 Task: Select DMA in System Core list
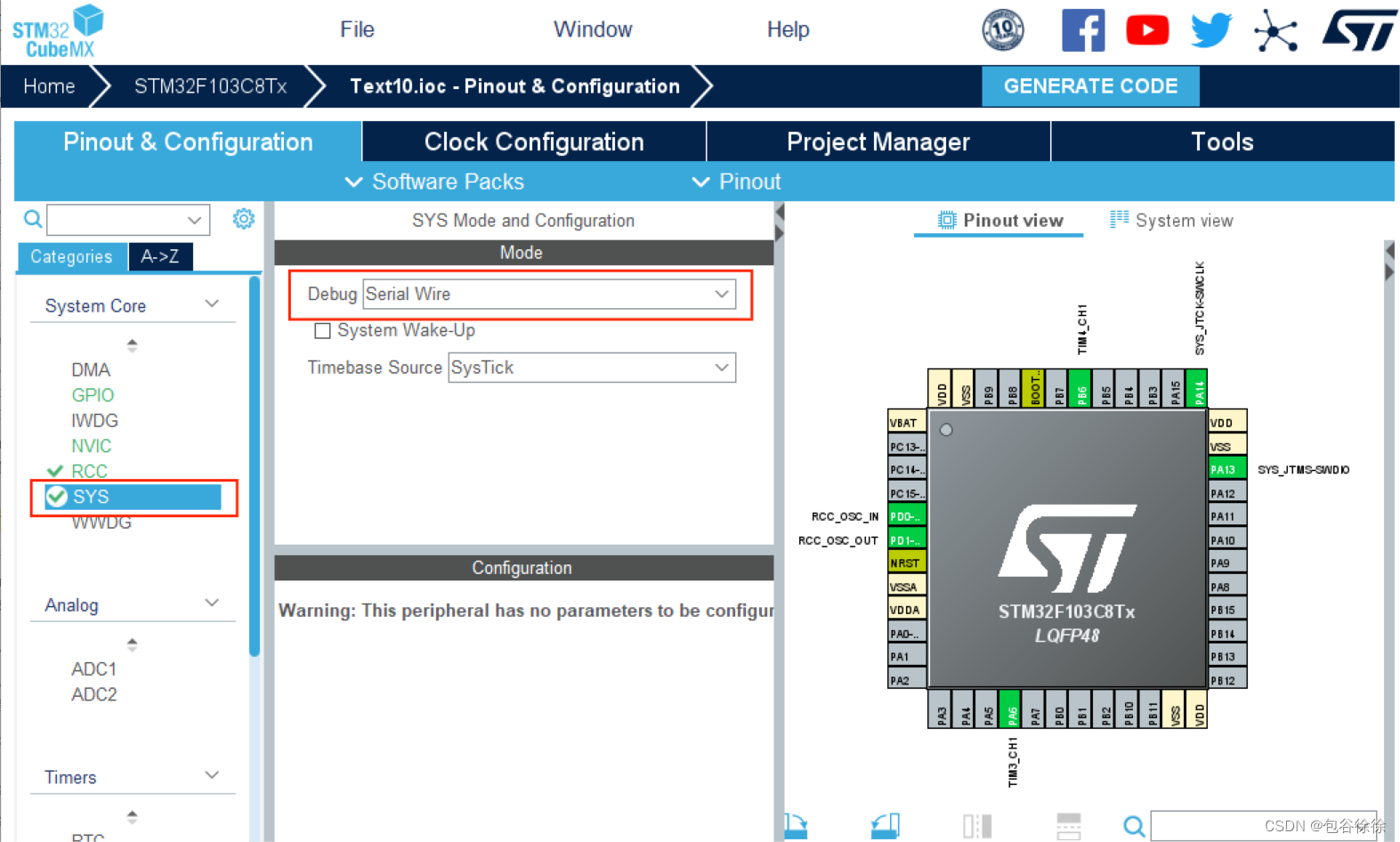[91, 369]
